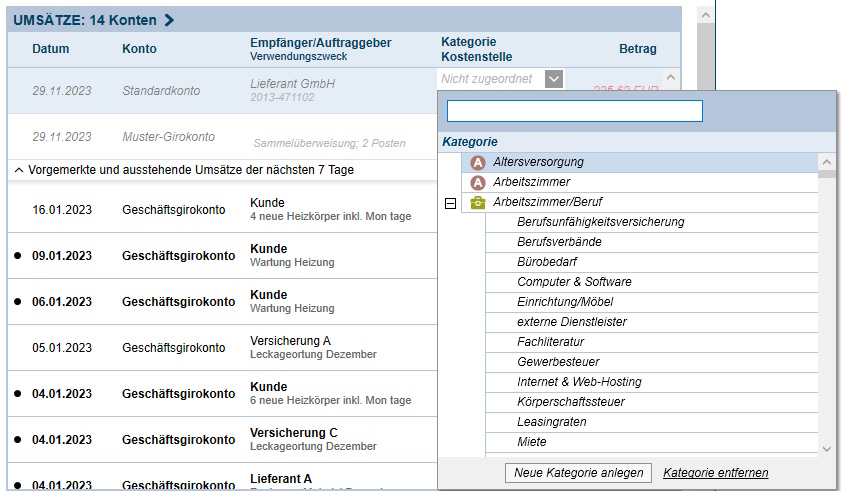Open the Lieferant A transaction
The height and width of the screenshot is (491, 841).
[222, 477]
